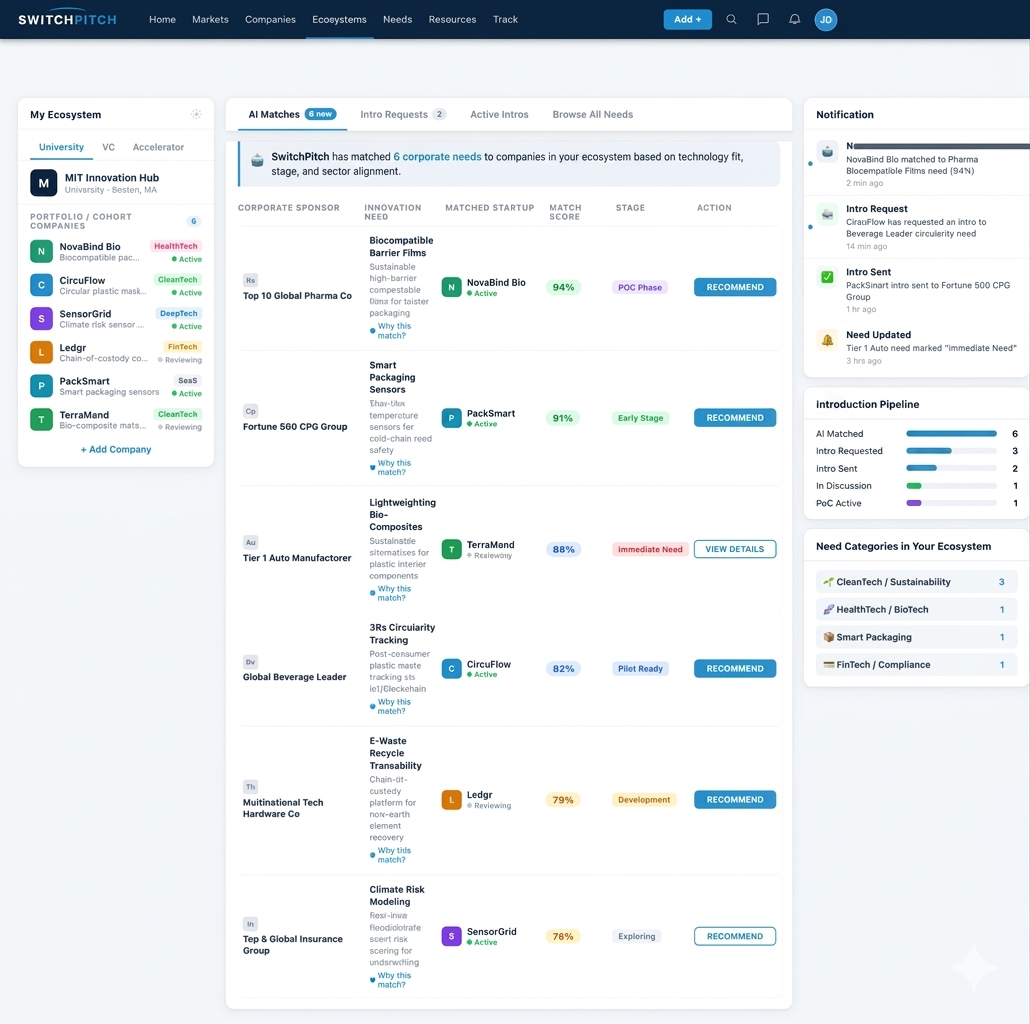This screenshot has height=1024, width=1030.
Task: Open the Ecosystems navigation item
Action: point(339,20)
